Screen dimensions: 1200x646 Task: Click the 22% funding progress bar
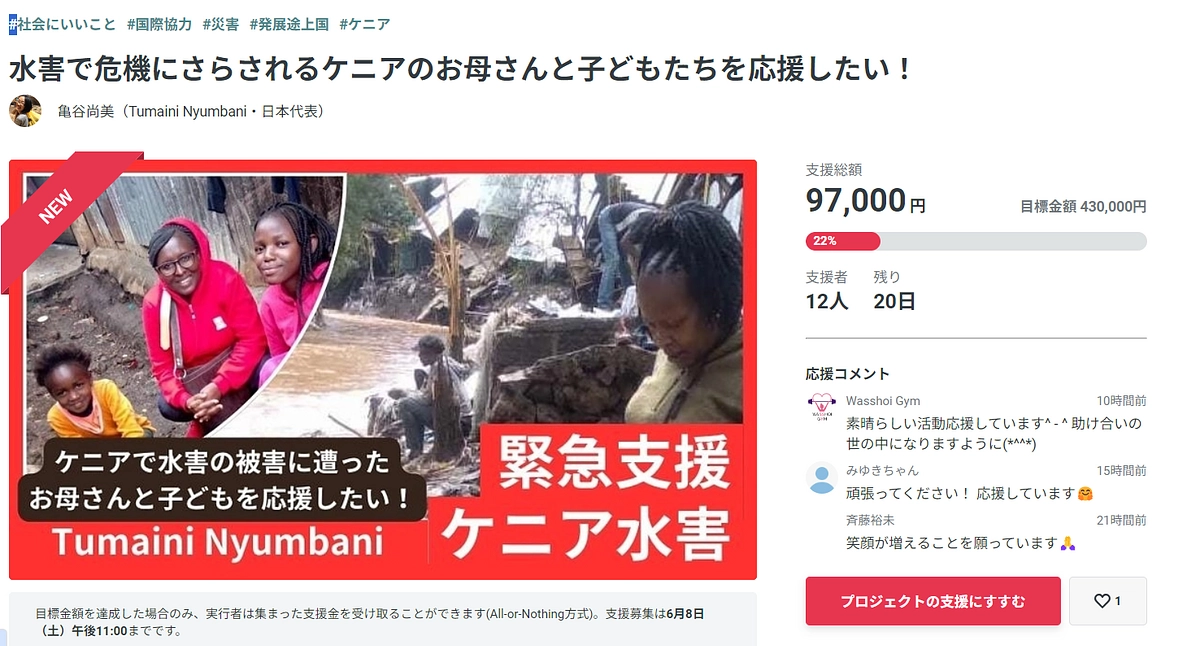click(x=976, y=241)
